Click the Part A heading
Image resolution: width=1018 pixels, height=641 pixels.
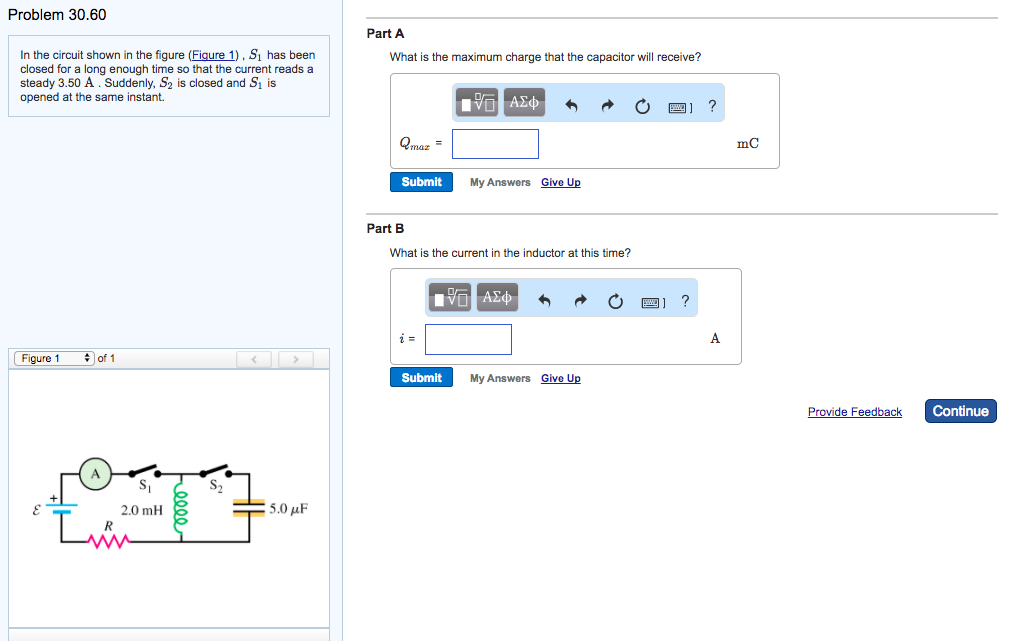(385, 34)
